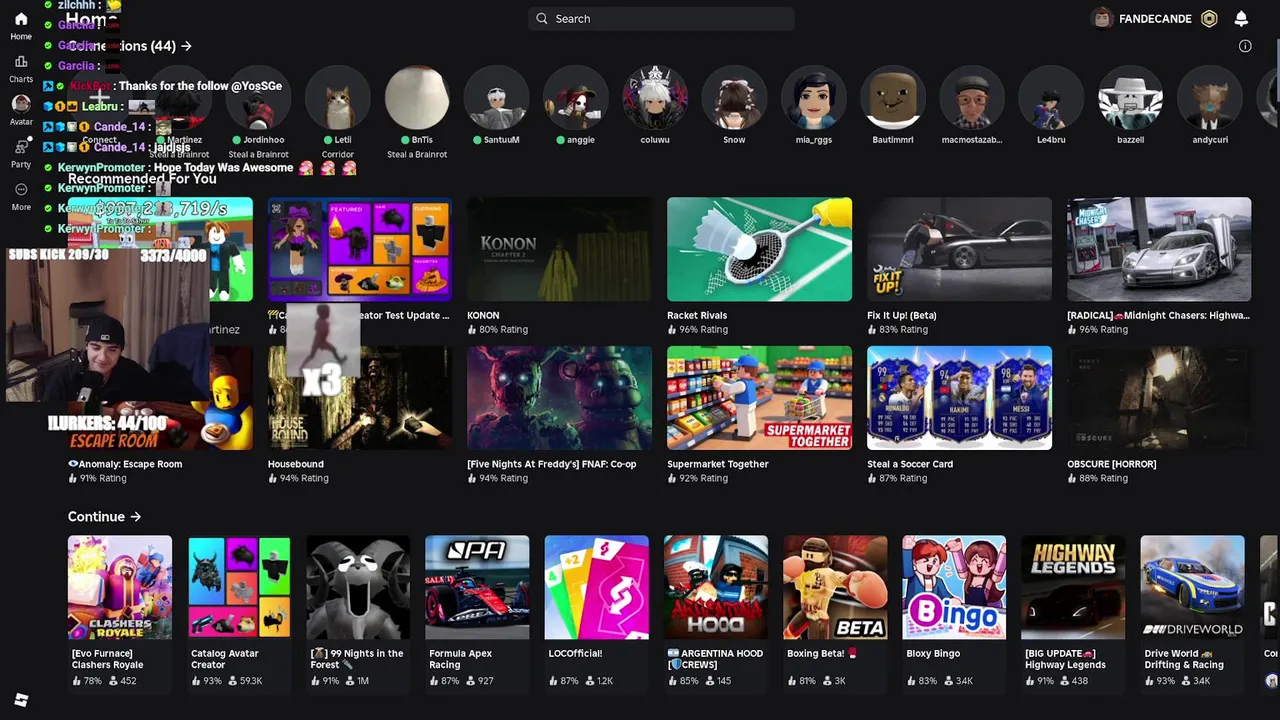This screenshot has width=1280, height=720.
Task: Open Snow connection avatar
Action: coord(734,100)
